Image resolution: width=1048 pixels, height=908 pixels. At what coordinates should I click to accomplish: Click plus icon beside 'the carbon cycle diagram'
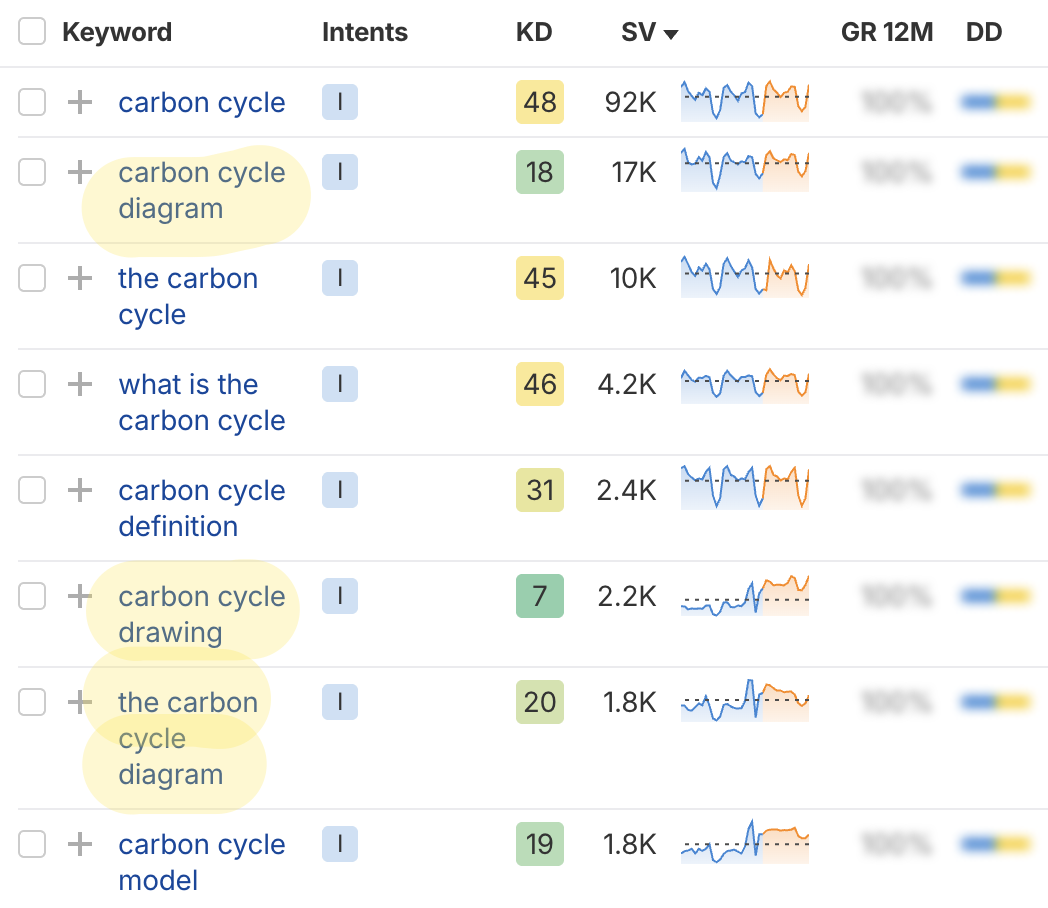tap(80, 702)
